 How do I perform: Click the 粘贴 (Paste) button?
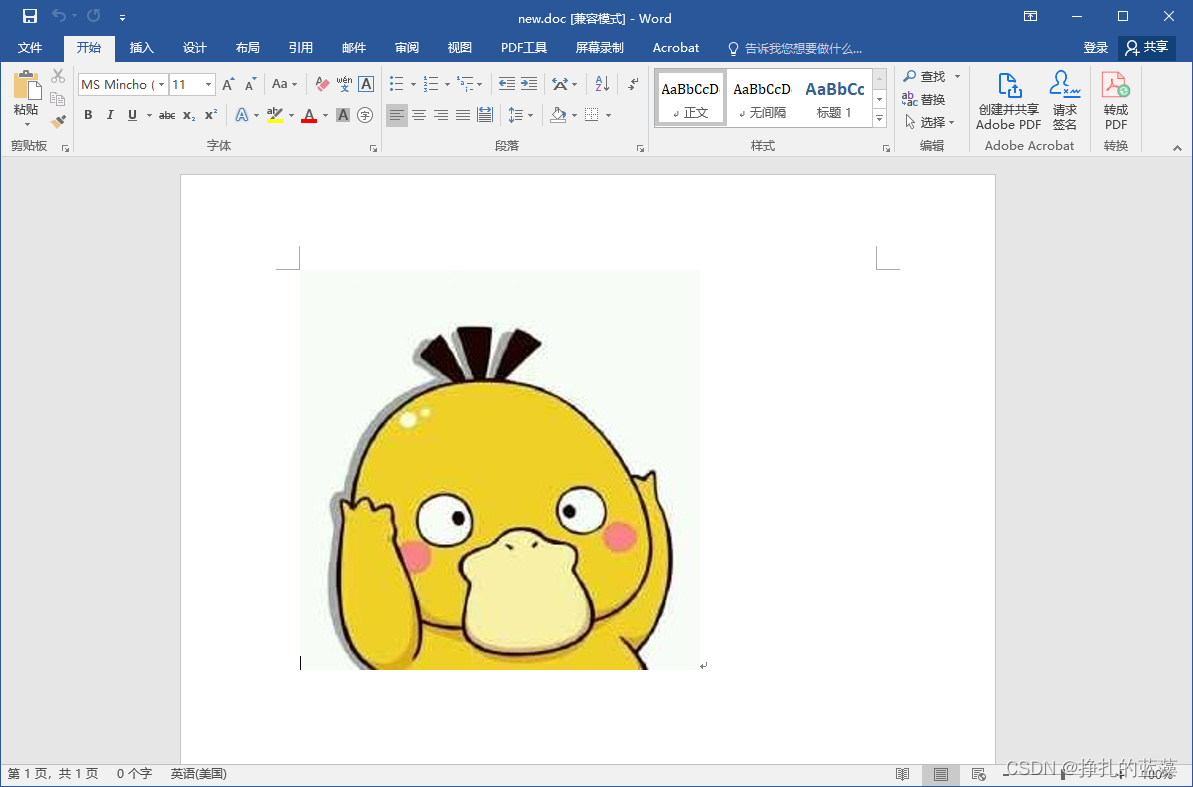[26, 97]
